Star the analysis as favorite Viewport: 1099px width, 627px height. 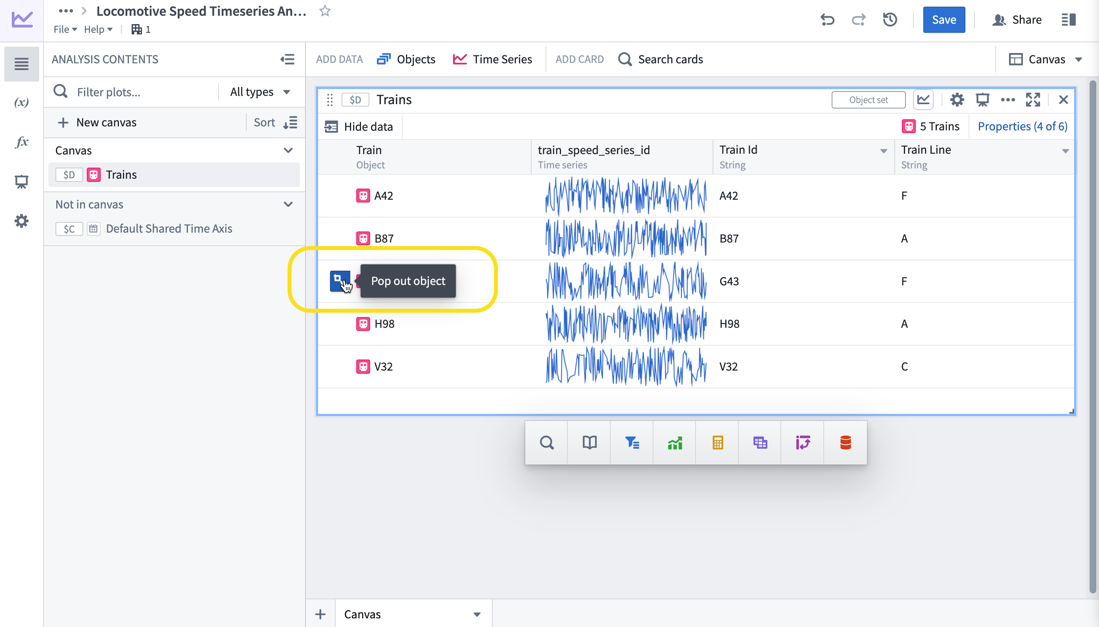pyautogui.click(x=325, y=11)
